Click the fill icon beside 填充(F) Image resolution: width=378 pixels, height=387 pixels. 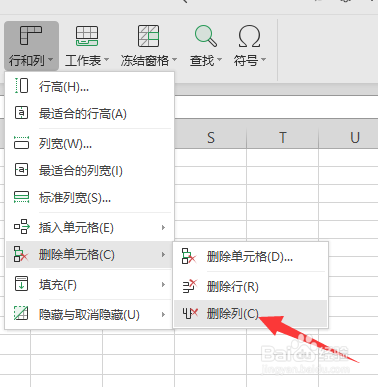click(x=21, y=284)
